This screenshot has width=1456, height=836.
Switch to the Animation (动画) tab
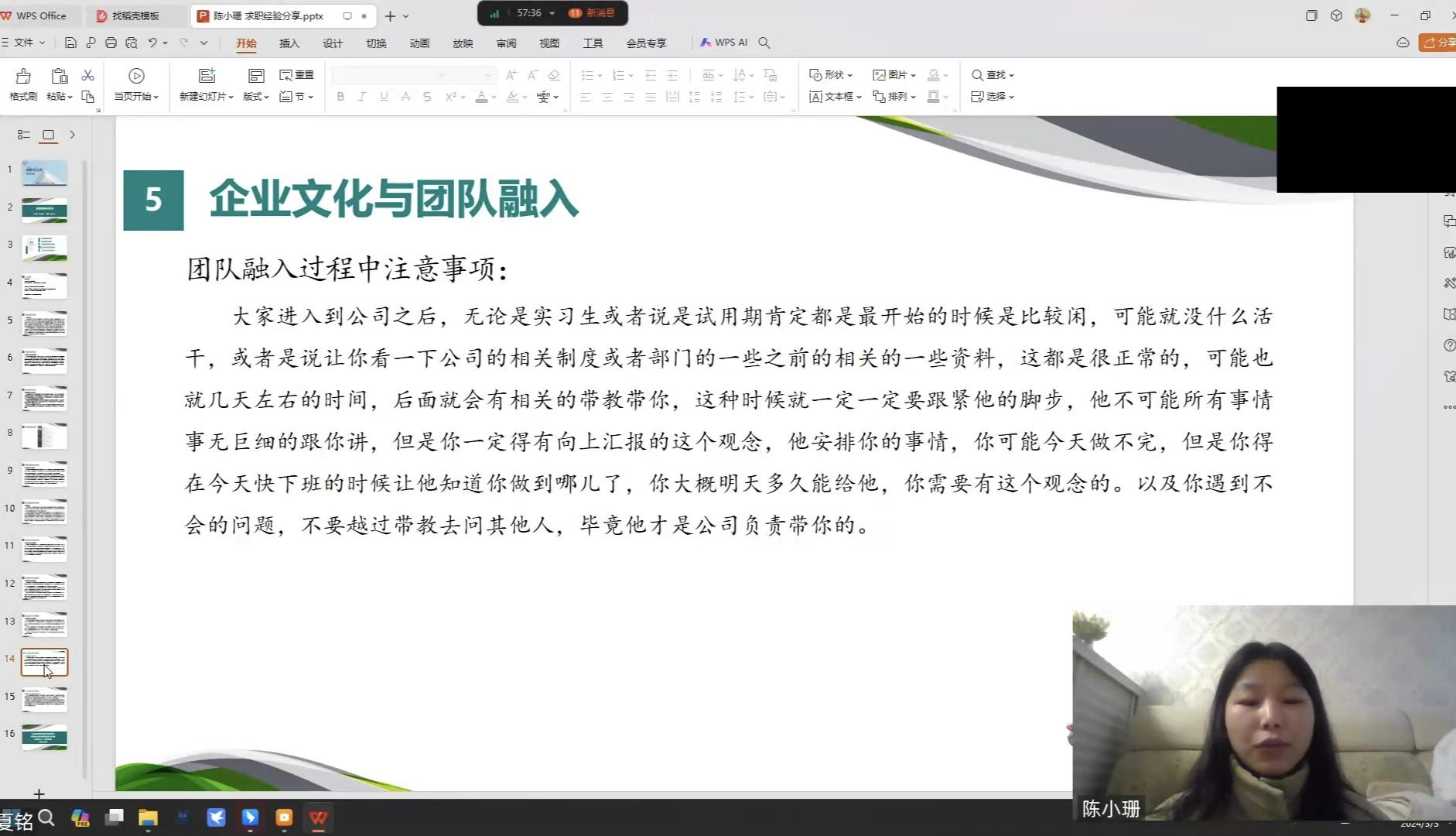pyautogui.click(x=419, y=43)
